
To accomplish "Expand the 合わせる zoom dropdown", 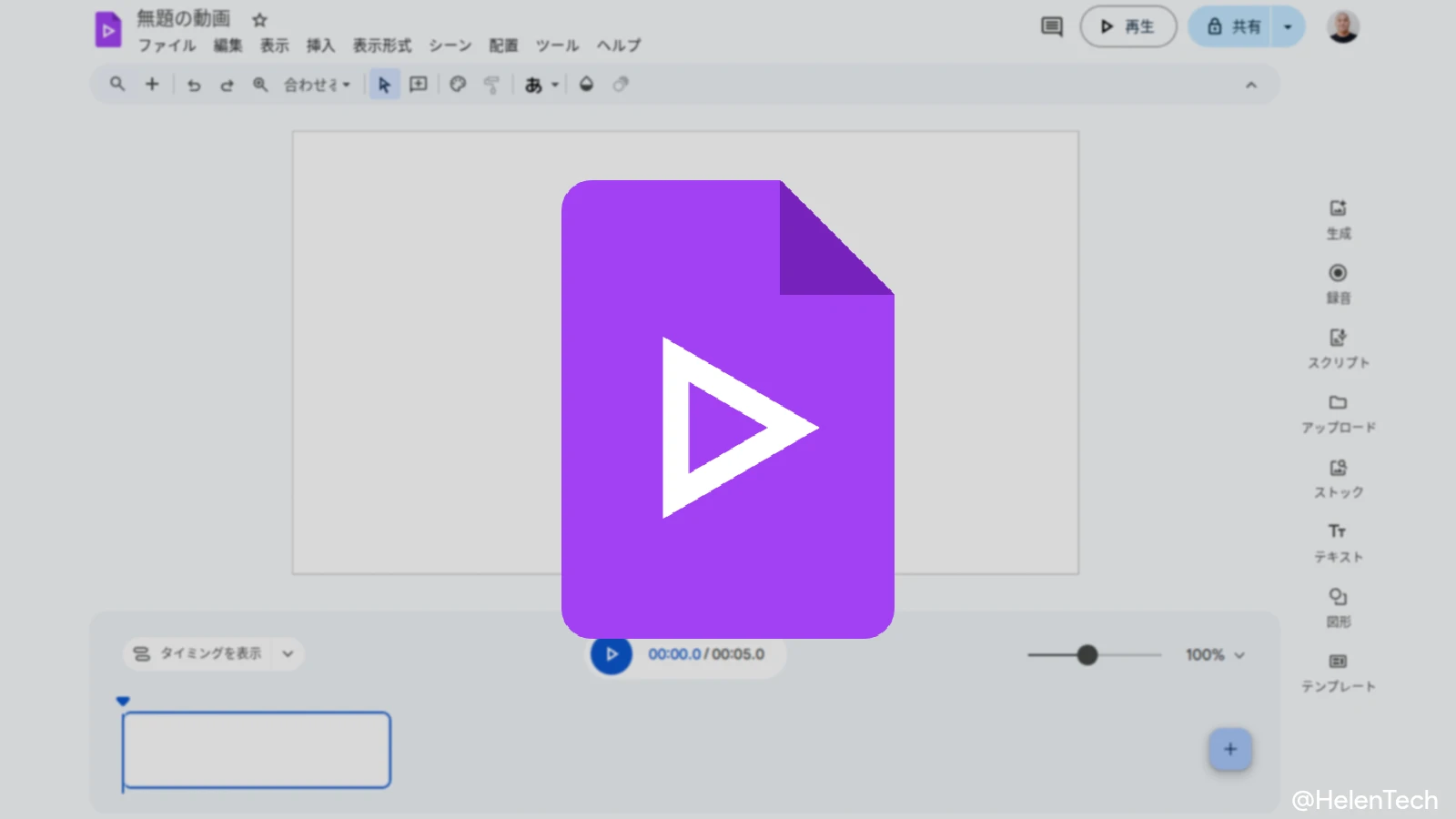I will pos(317,85).
